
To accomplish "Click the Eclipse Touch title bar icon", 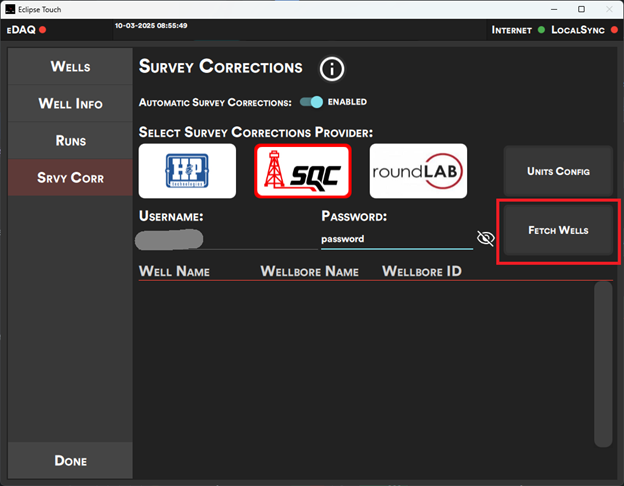I will [x=11, y=9].
